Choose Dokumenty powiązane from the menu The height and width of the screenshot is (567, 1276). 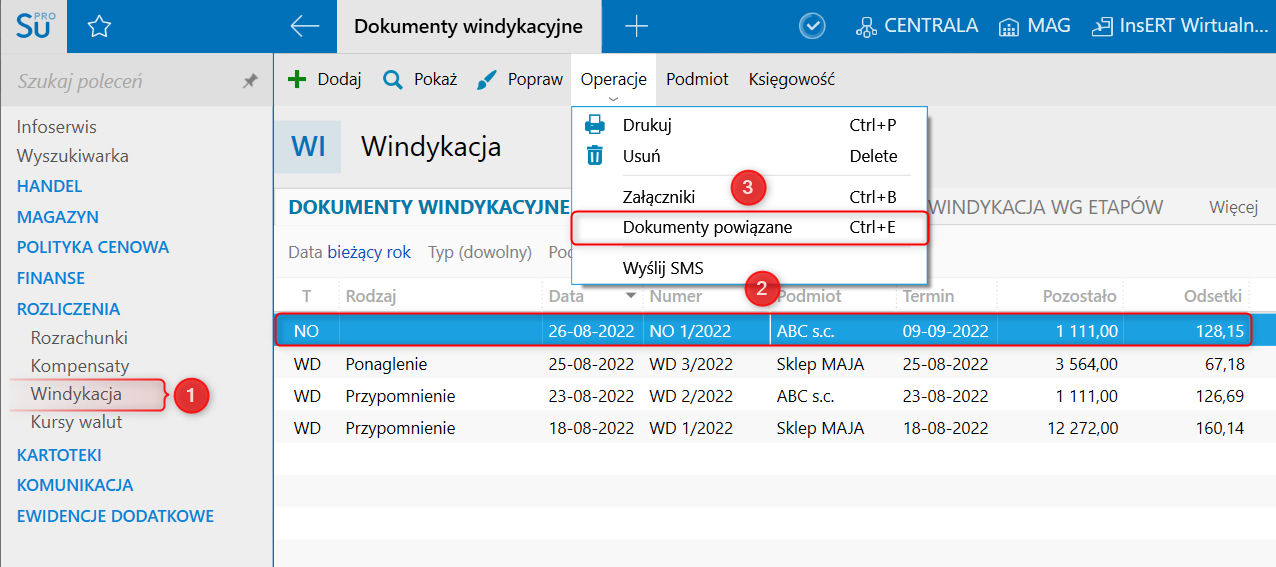pos(750,227)
